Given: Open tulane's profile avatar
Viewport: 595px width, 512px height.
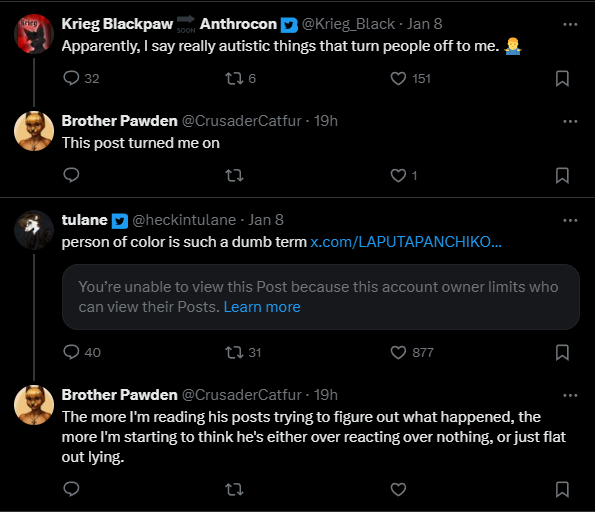Looking at the screenshot, I should click(34, 230).
